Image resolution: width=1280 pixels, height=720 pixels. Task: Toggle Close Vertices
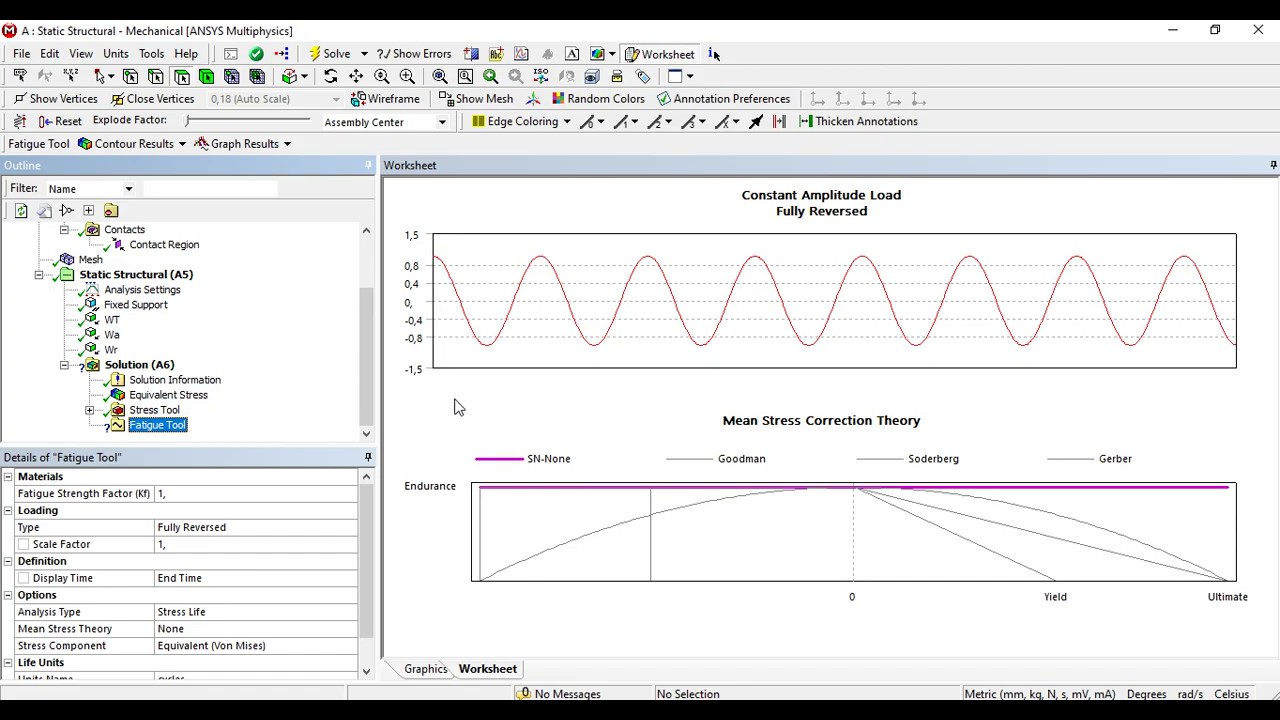pos(153,99)
